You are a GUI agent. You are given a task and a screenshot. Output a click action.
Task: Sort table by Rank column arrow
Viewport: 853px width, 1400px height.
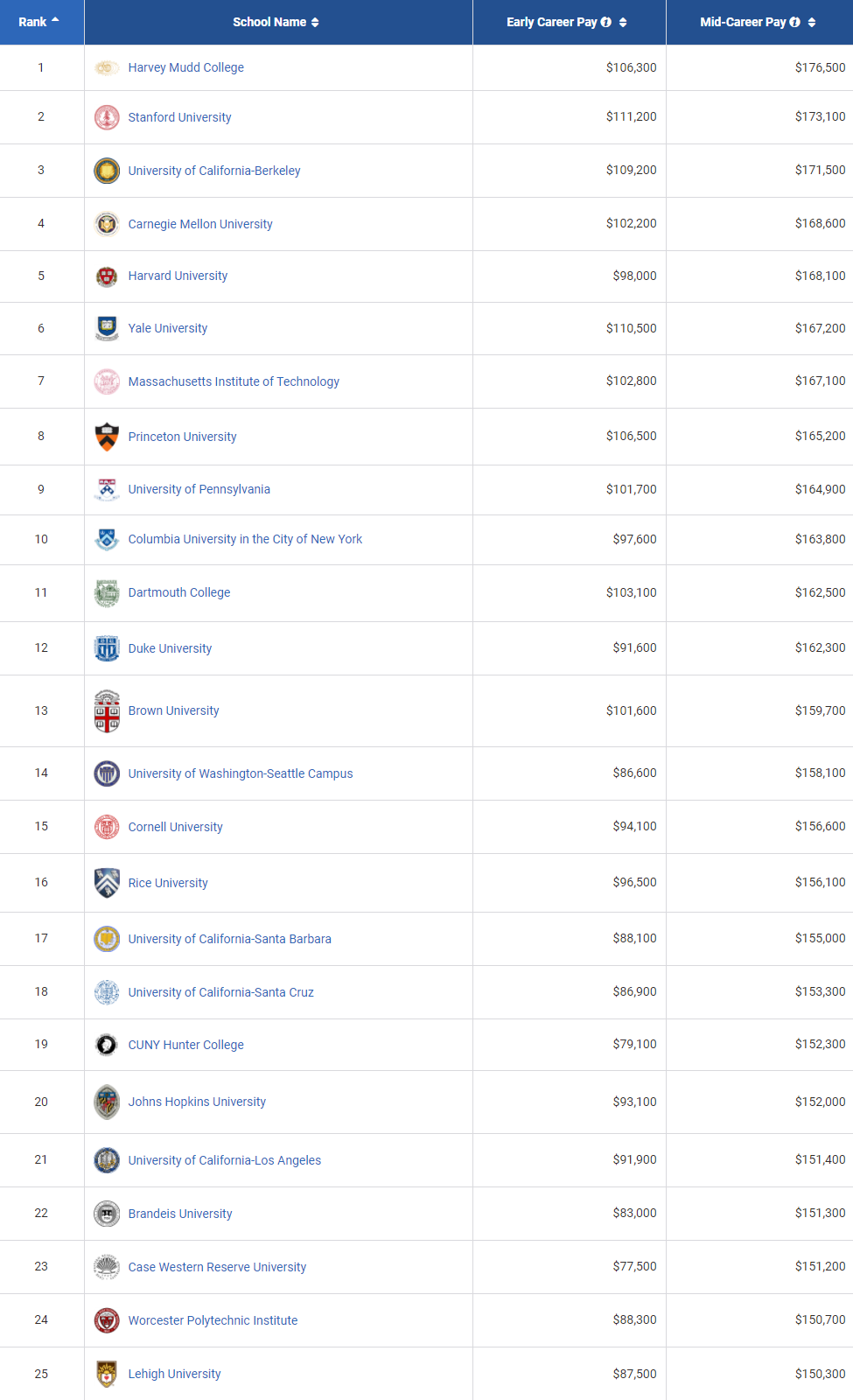click(55, 19)
